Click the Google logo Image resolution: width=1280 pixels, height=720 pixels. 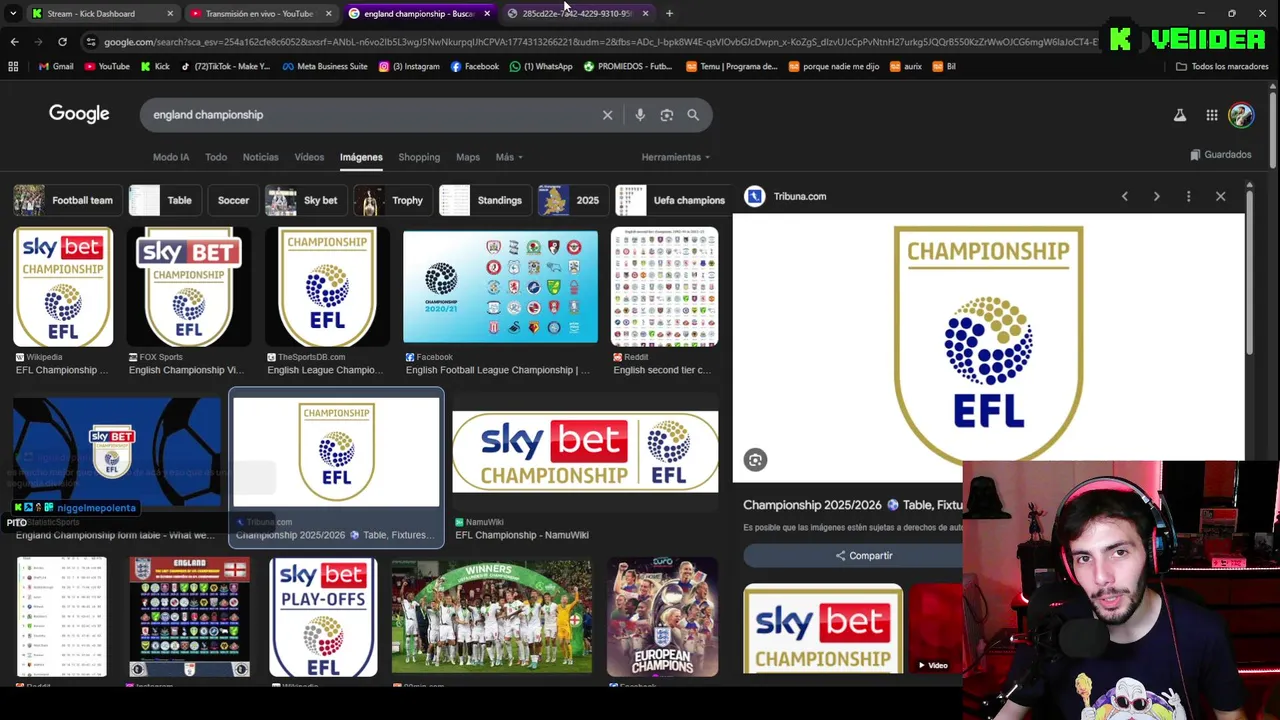(x=79, y=114)
